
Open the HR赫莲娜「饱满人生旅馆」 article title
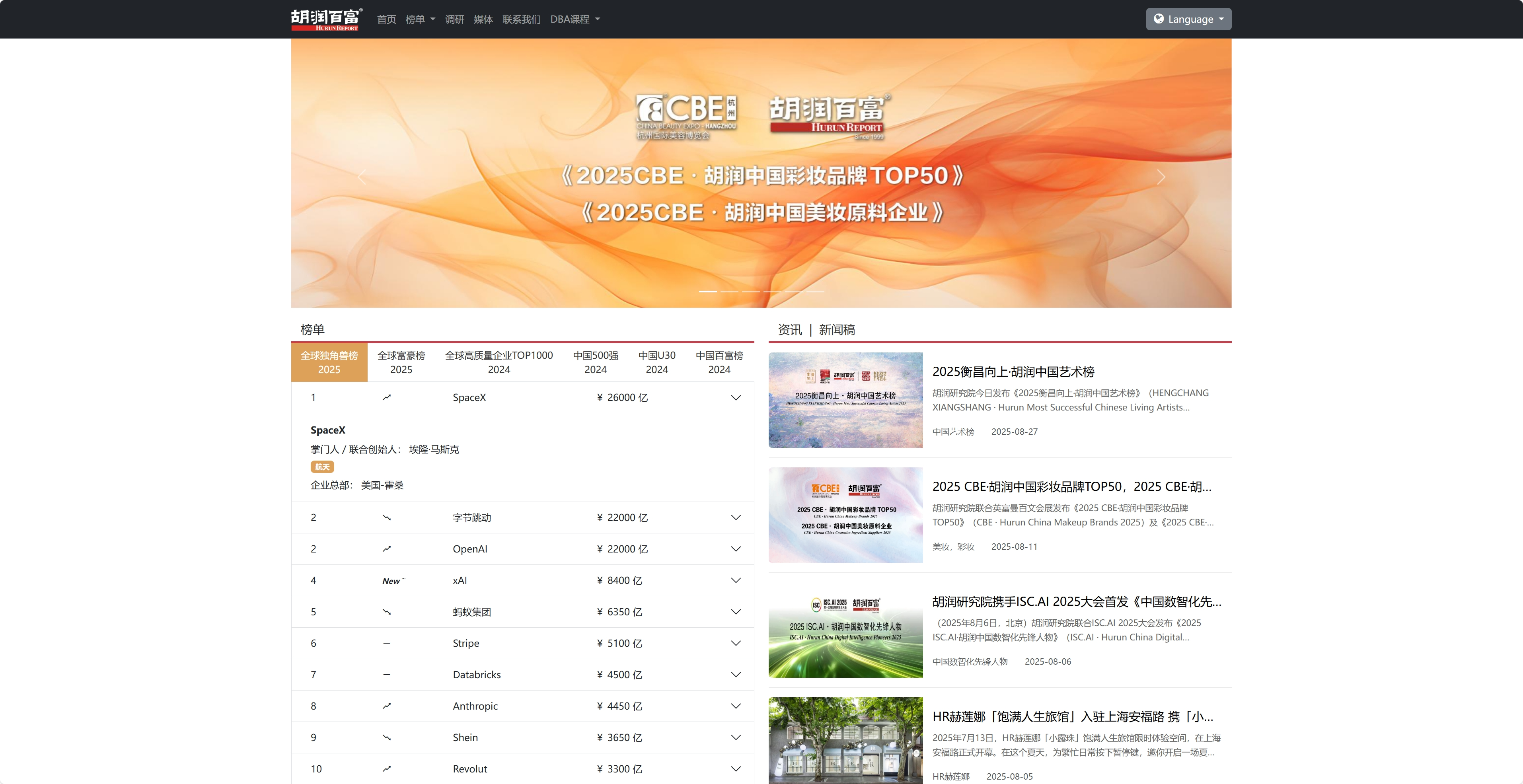click(1073, 717)
